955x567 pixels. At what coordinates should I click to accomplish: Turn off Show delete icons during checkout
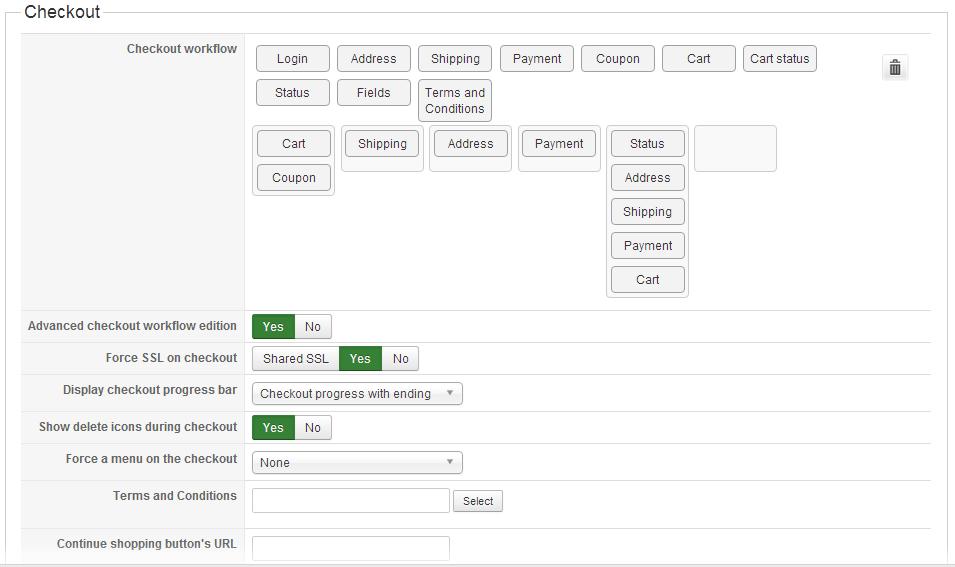pos(313,428)
